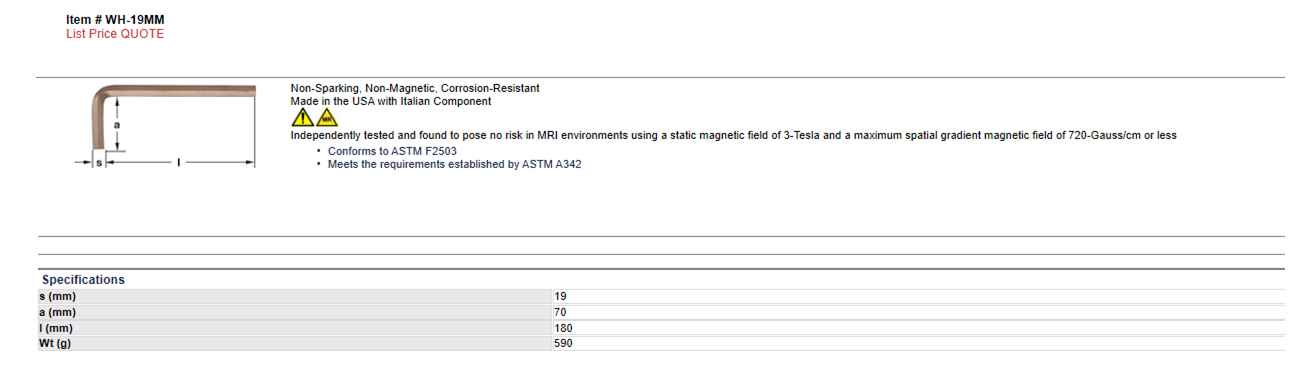Select the value 19 in specs table
The width and height of the screenshot is (1309, 372).
tap(560, 297)
